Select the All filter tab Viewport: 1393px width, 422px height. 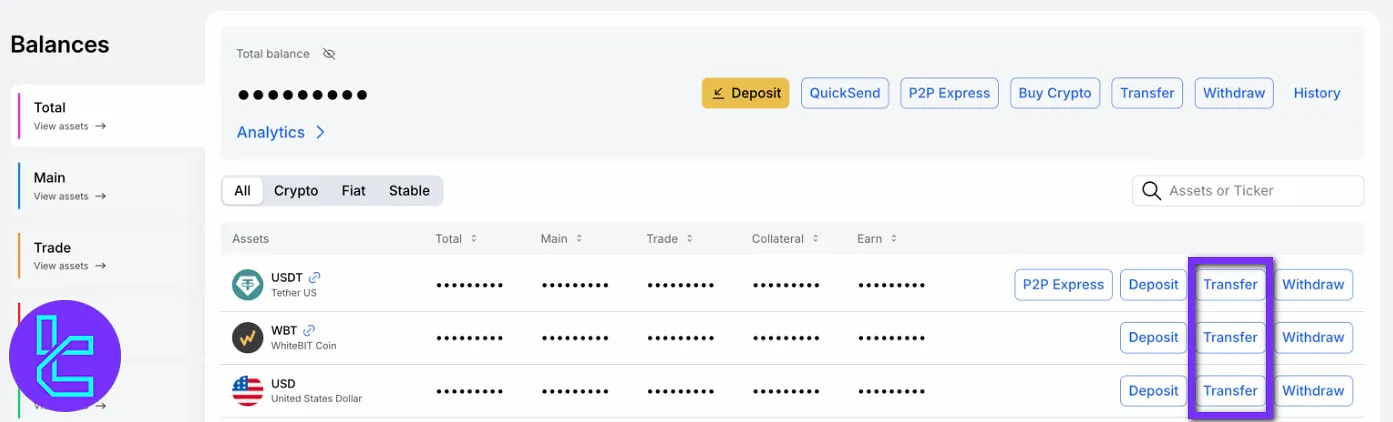tap(243, 191)
